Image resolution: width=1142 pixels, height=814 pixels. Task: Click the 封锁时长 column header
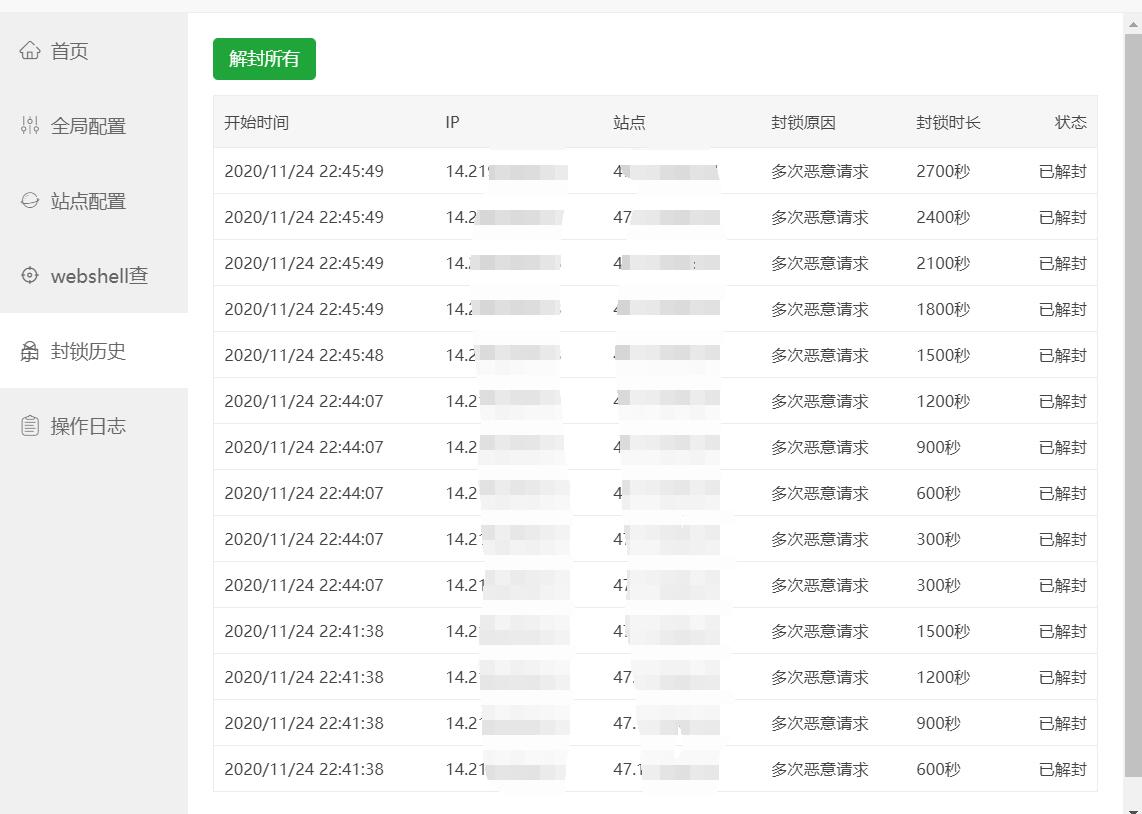point(948,122)
